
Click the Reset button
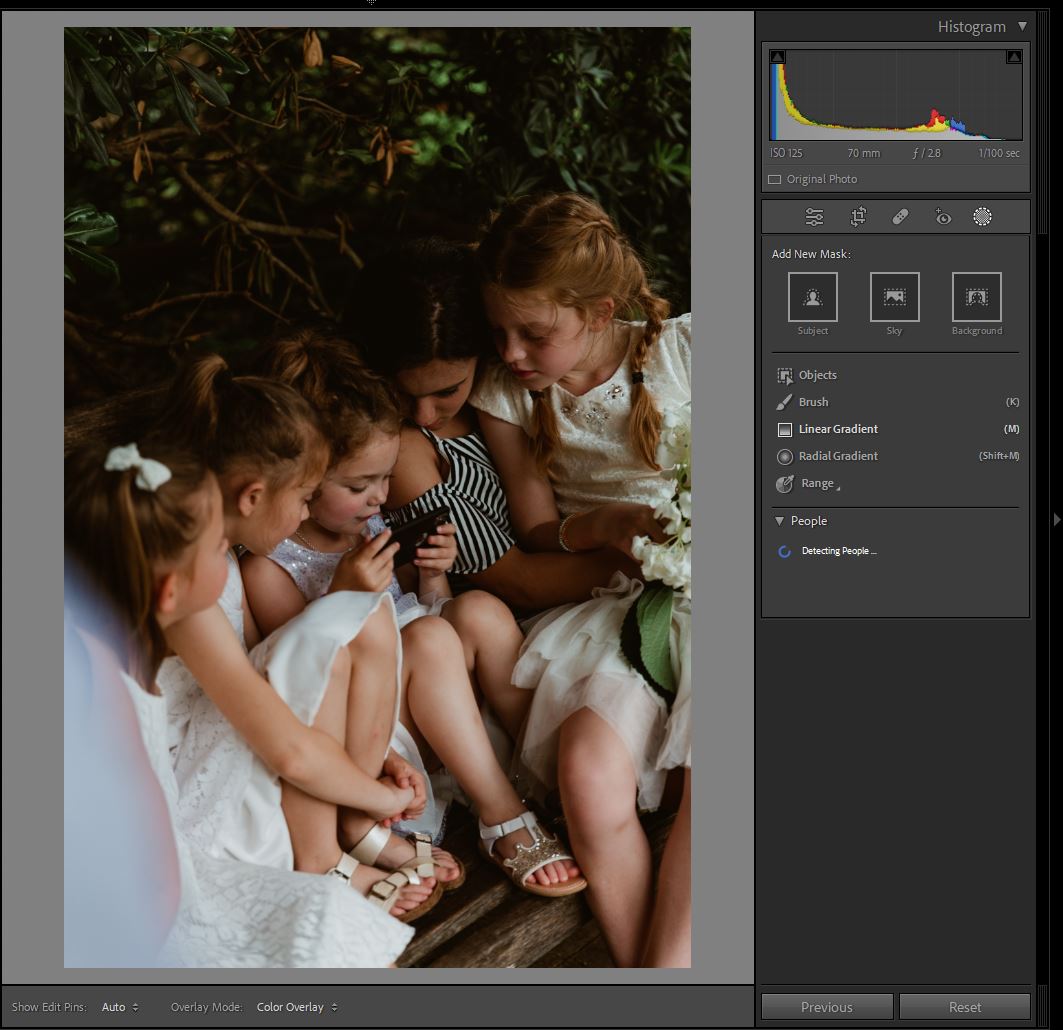(965, 1007)
